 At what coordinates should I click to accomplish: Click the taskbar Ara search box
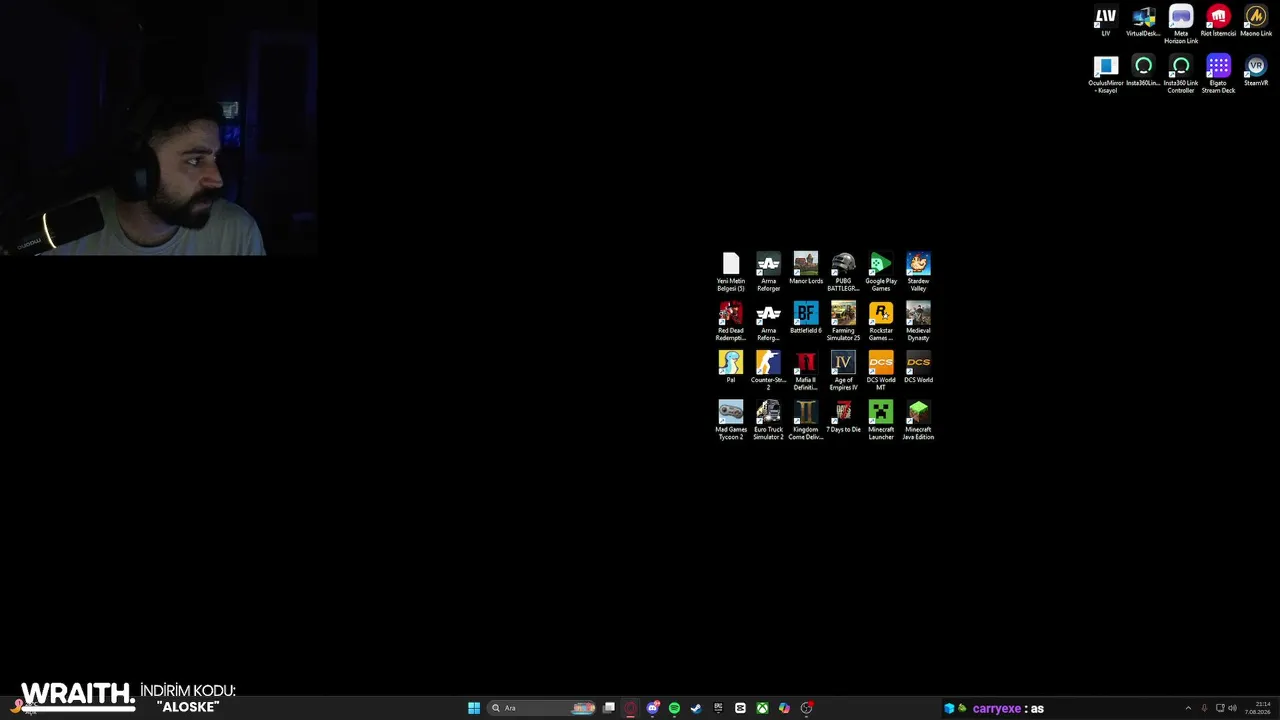[542, 708]
